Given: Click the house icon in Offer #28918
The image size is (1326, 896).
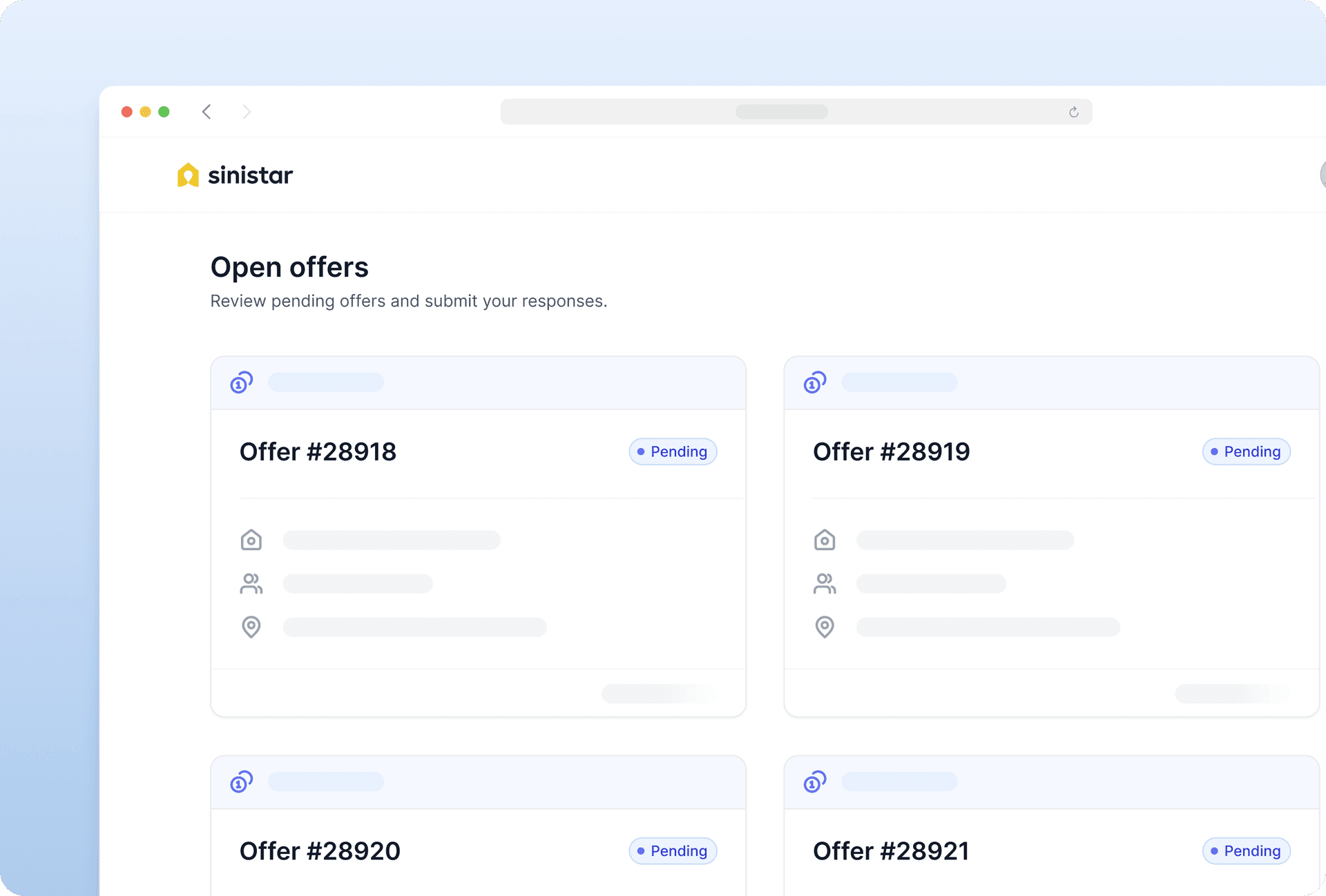Looking at the screenshot, I should 251,540.
